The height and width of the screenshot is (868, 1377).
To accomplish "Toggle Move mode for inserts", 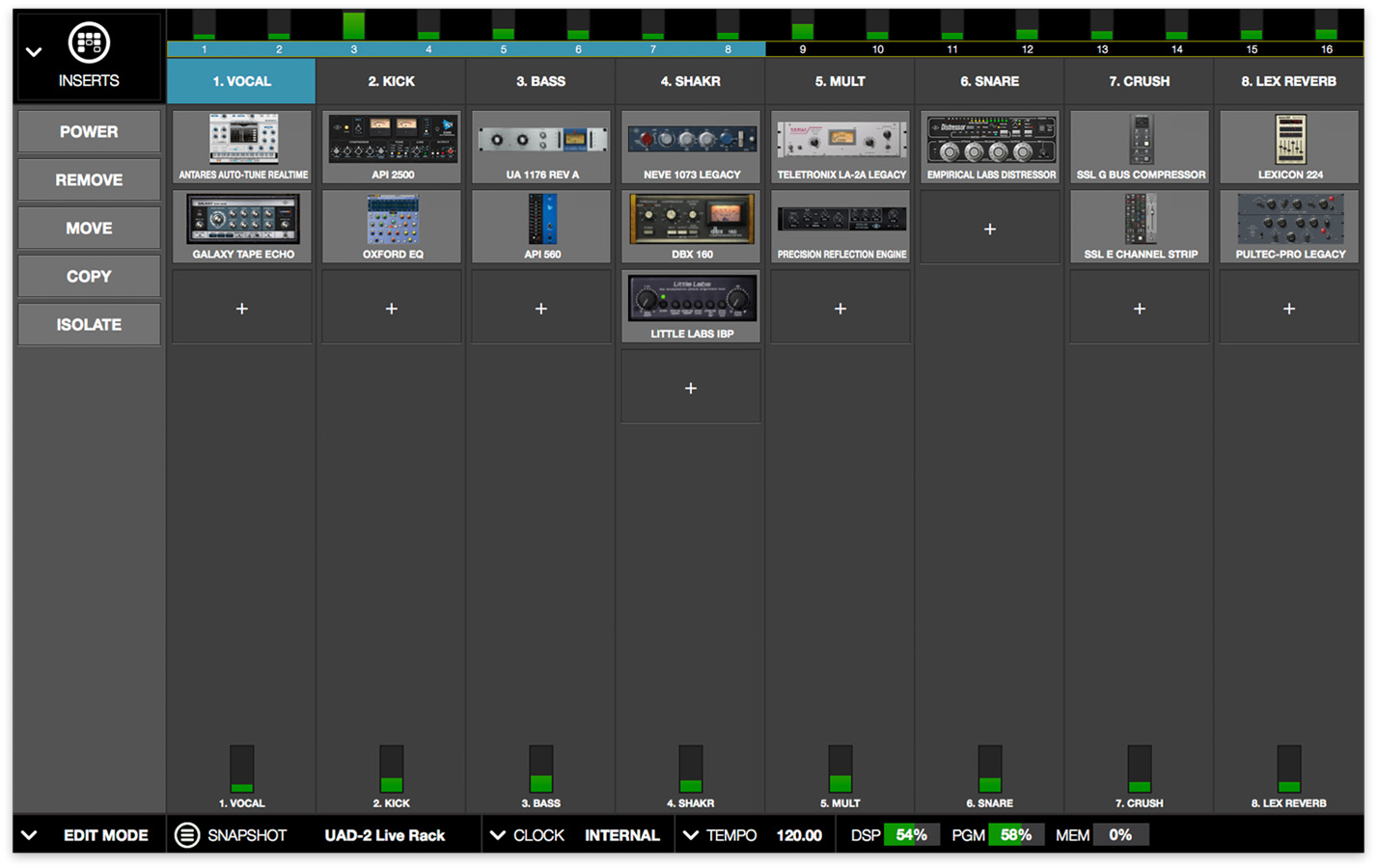I will [x=89, y=228].
